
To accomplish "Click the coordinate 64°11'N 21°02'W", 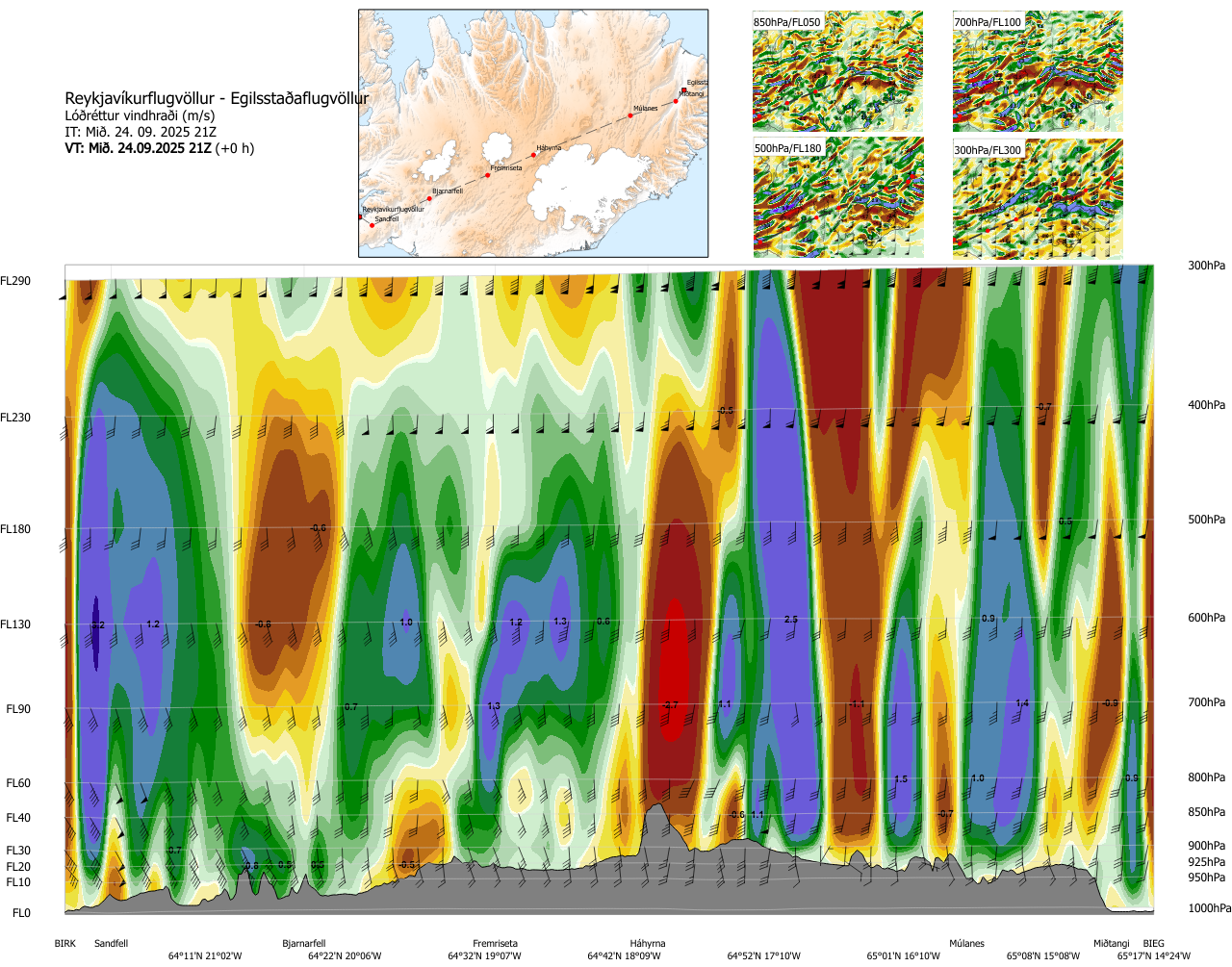I will [x=205, y=956].
